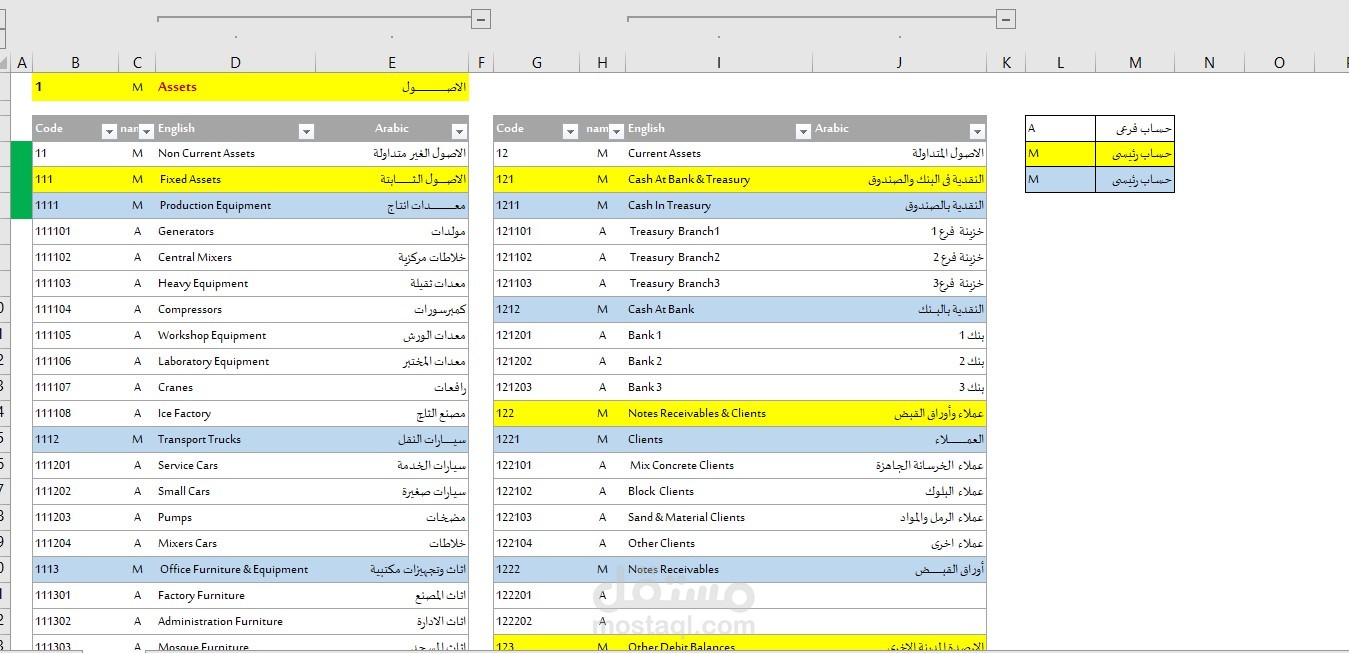Open the left table's Code filter dropdown
1349x653 pixels.
pyautogui.click(x=109, y=131)
